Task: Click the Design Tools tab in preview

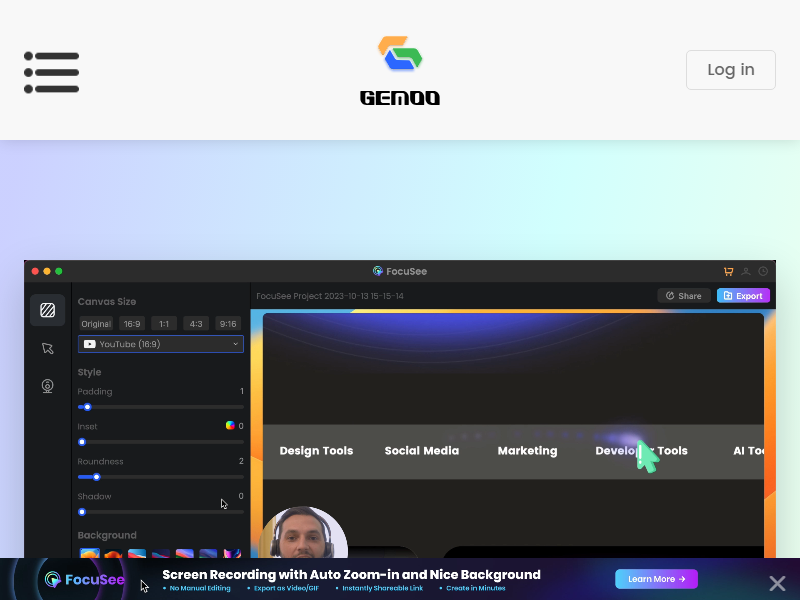Action: (316, 451)
